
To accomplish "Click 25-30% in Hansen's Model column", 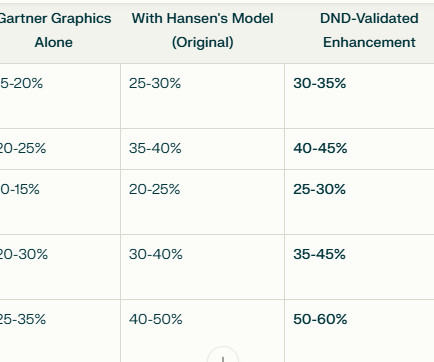I will (x=155, y=83).
